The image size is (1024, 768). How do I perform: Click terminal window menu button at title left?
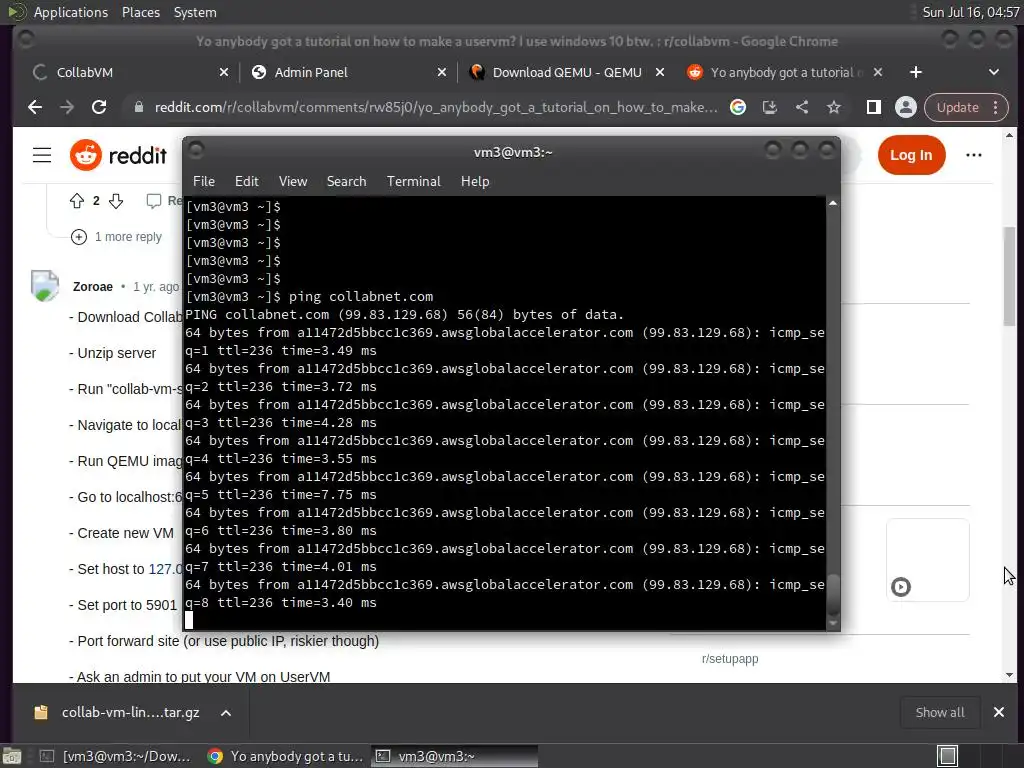[x=196, y=151]
